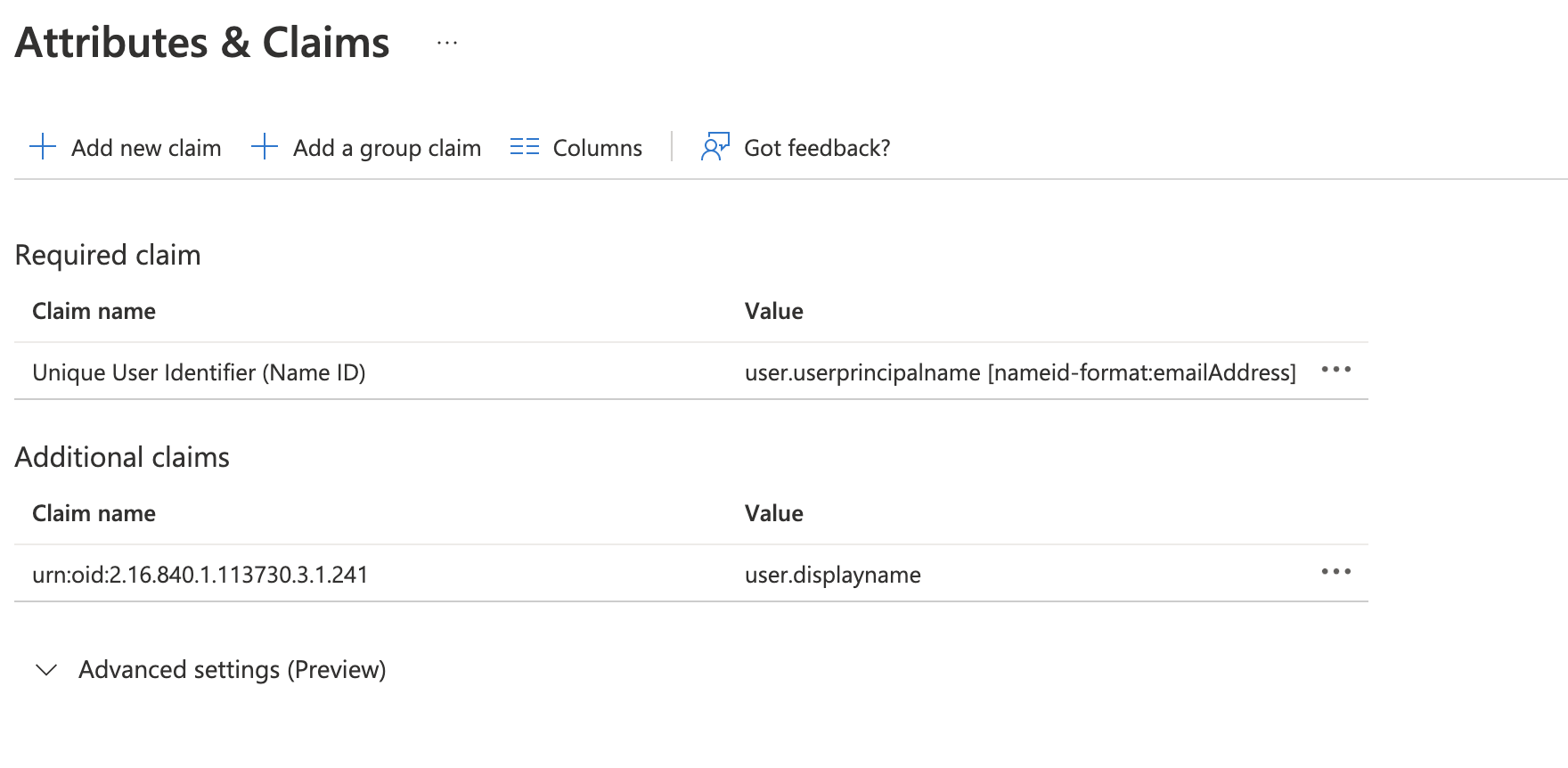The width and height of the screenshot is (1568, 768).
Task: Click the user.userprincipalname nameid-format value
Action: (x=1020, y=372)
